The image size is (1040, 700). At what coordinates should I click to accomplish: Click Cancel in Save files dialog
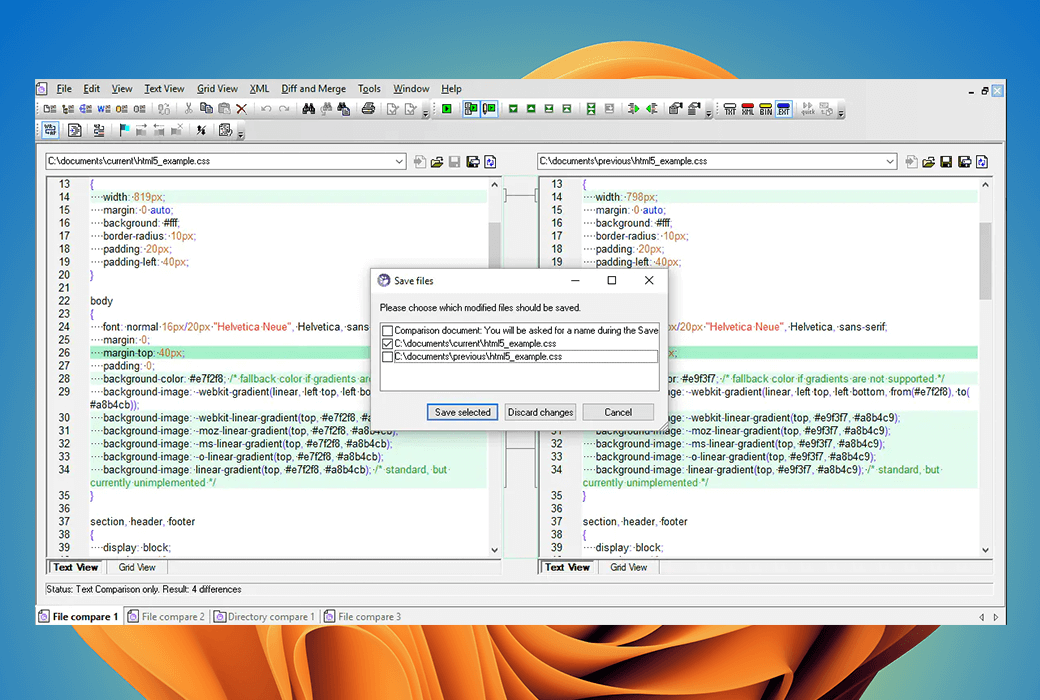coord(618,412)
